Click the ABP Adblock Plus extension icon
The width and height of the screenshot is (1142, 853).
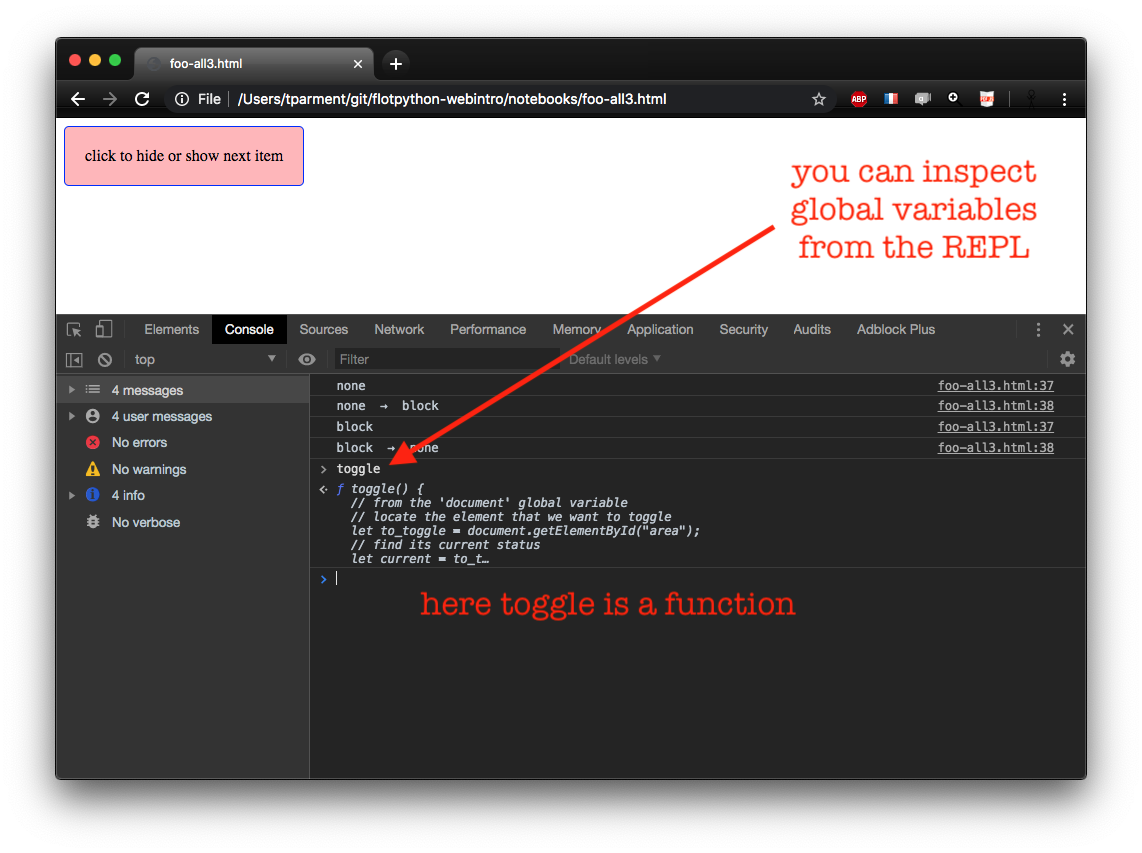858,99
